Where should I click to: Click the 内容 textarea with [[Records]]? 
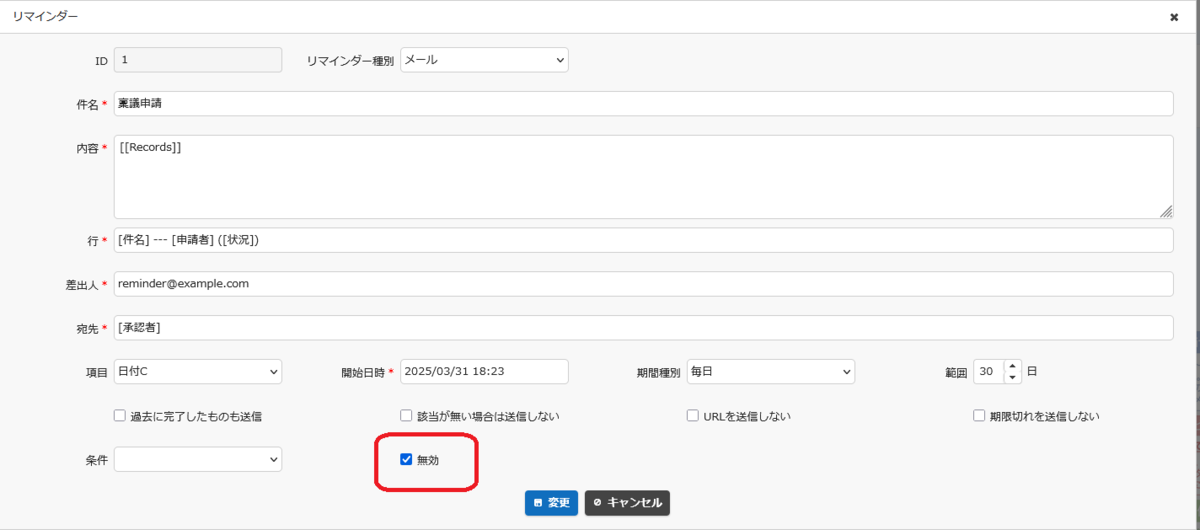pyautogui.click(x=643, y=177)
